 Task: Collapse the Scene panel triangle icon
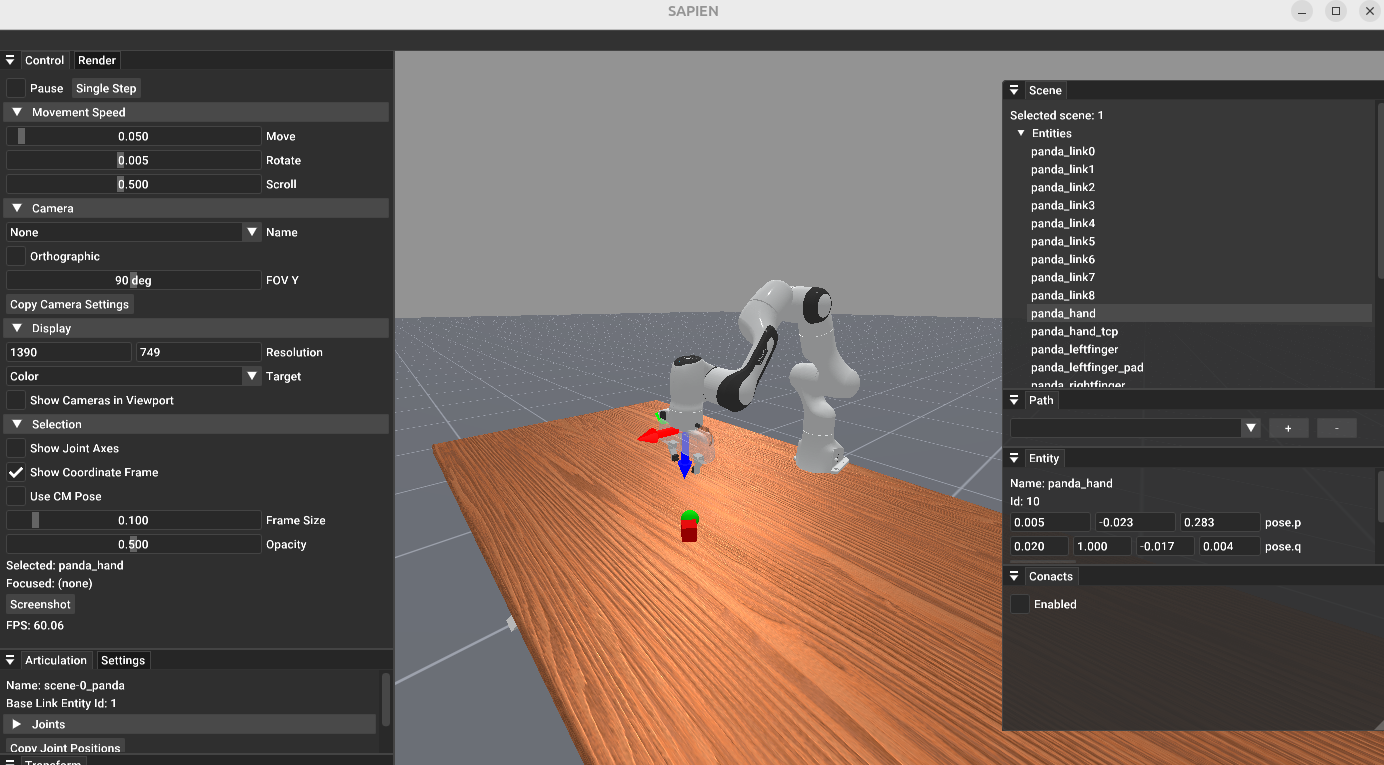pyautogui.click(x=1013, y=90)
